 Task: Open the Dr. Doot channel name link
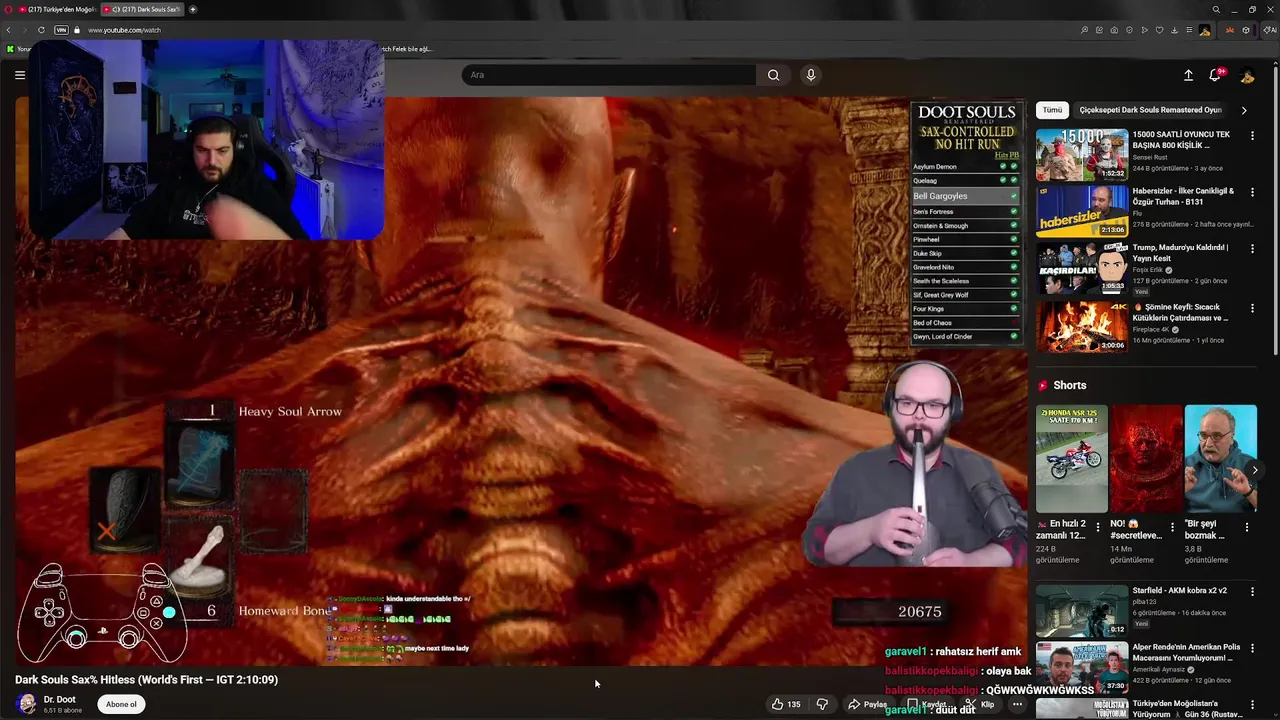59,699
